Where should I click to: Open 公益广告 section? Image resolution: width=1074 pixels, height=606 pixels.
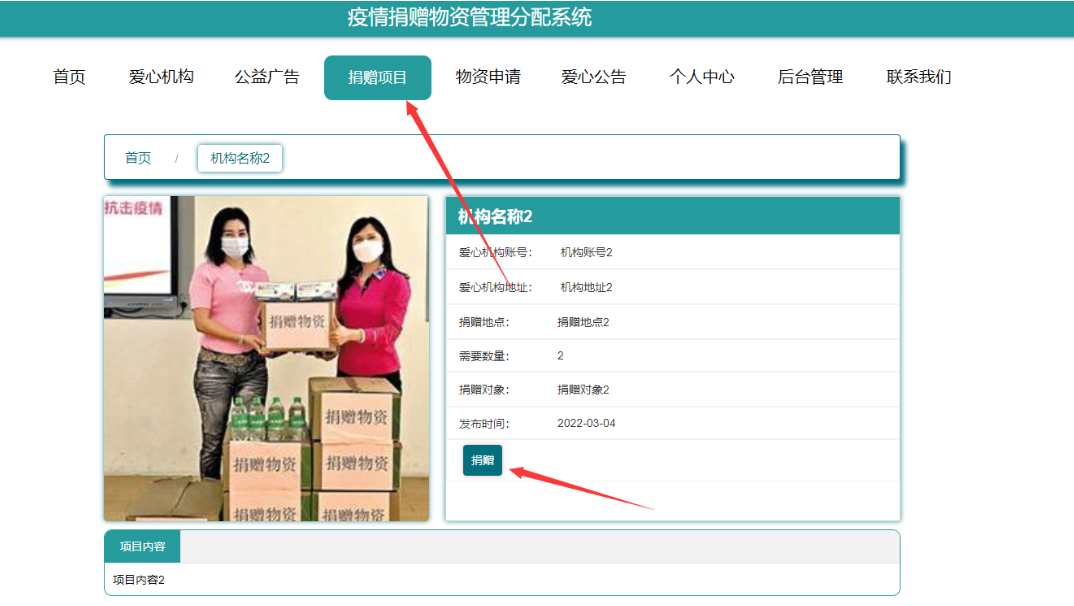(x=267, y=77)
